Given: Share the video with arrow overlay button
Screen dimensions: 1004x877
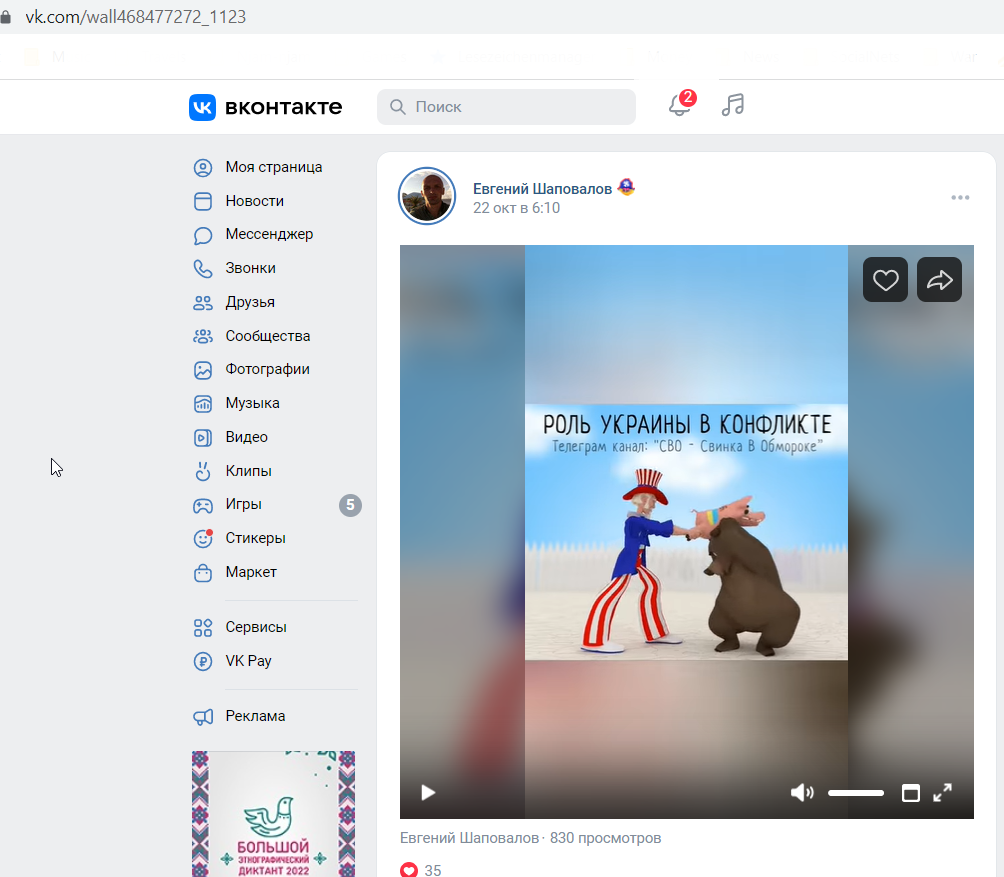Looking at the screenshot, I should tap(939, 280).
